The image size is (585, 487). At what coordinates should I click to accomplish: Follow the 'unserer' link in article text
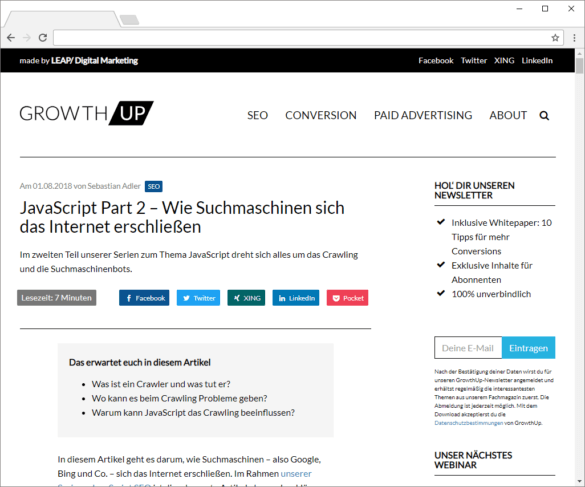(296, 474)
